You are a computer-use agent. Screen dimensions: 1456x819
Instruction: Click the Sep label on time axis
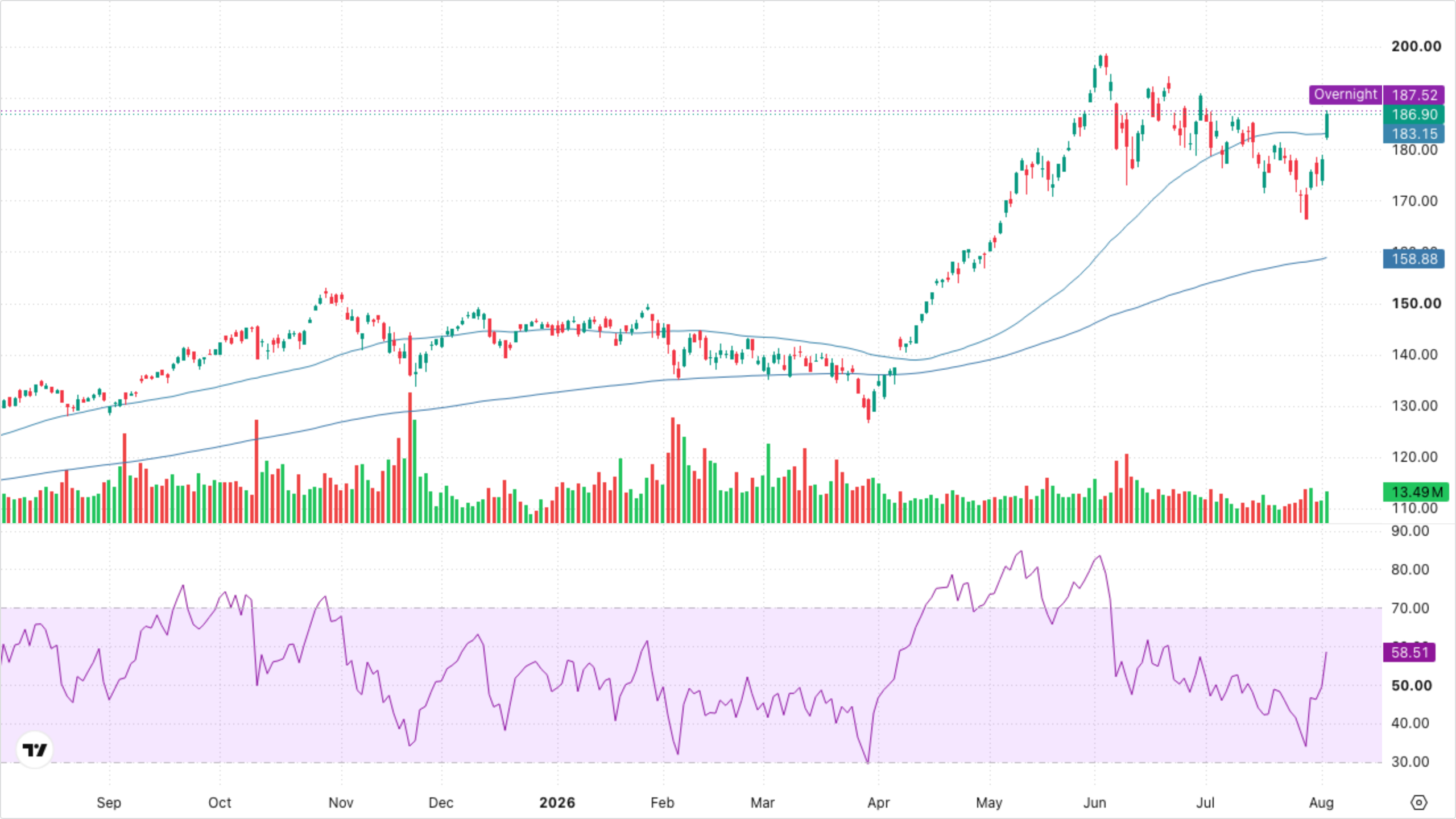click(109, 803)
